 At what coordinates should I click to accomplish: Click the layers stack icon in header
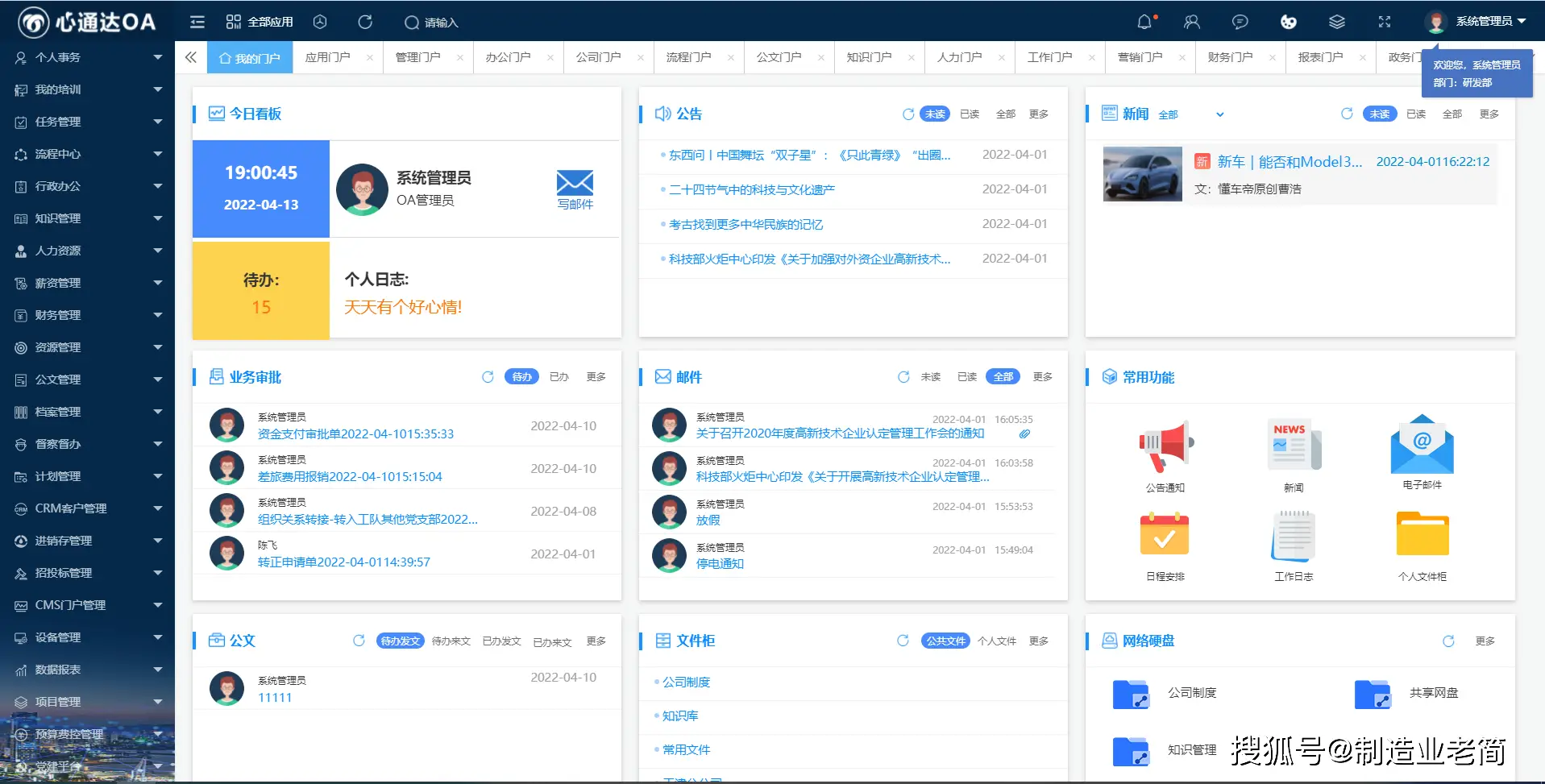[x=1337, y=22]
